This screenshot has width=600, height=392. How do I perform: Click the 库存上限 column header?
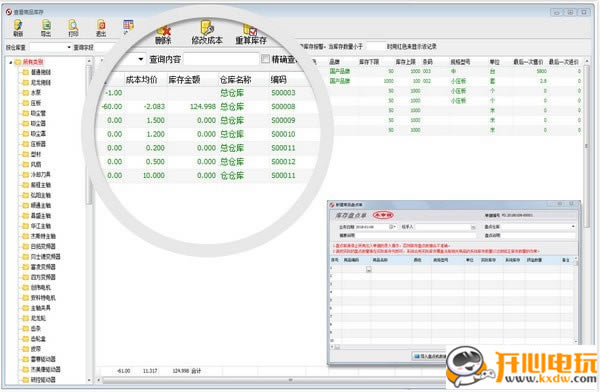pos(405,62)
